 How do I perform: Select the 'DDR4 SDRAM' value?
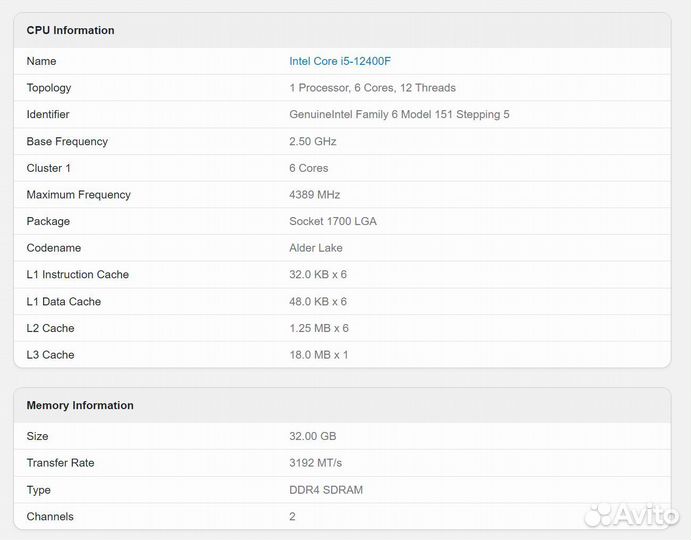coord(326,490)
